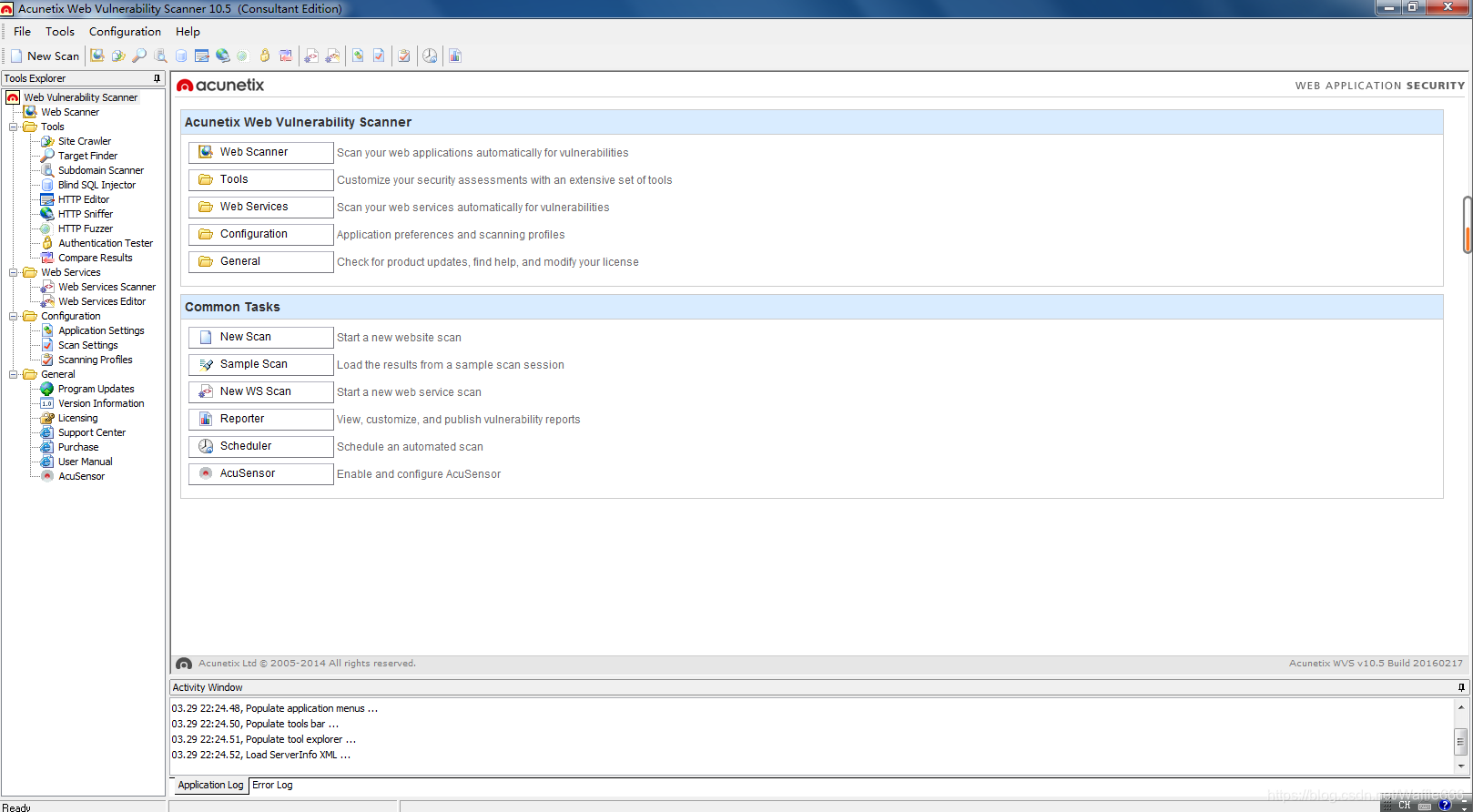Click Web Services button in main panel

pos(261,207)
